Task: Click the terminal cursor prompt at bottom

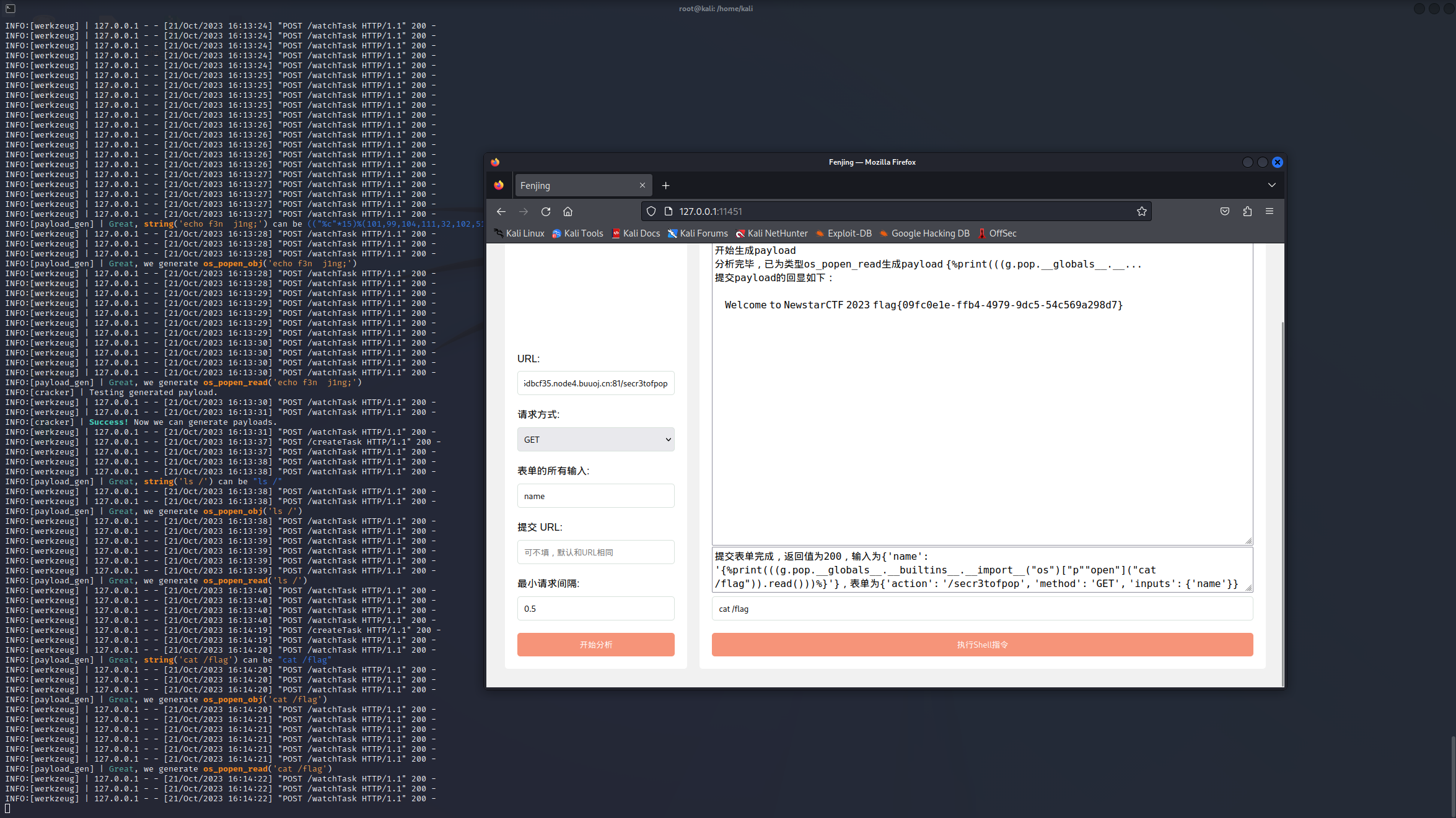Action: [x=7, y=809]
